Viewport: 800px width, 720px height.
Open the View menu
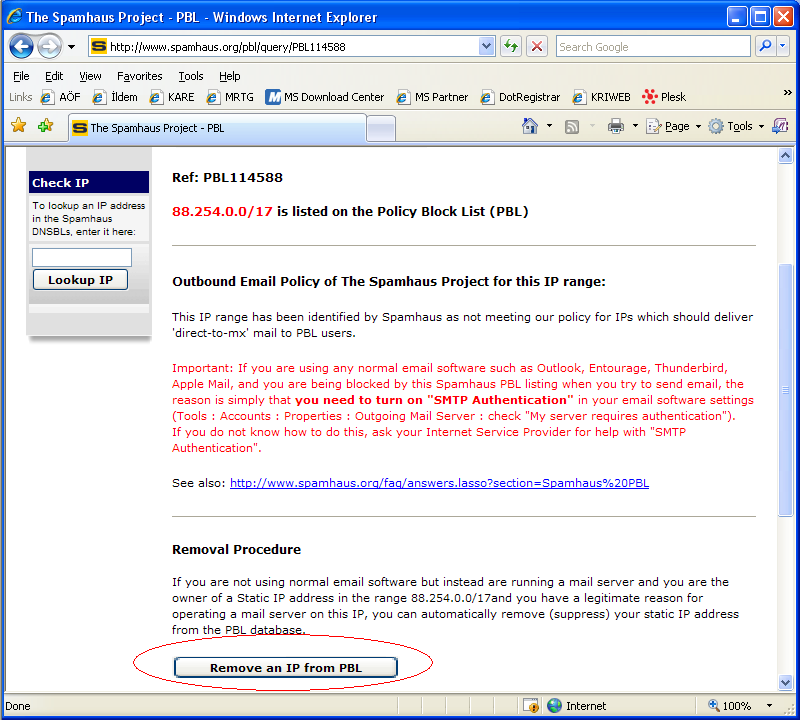tap(90, 76)
